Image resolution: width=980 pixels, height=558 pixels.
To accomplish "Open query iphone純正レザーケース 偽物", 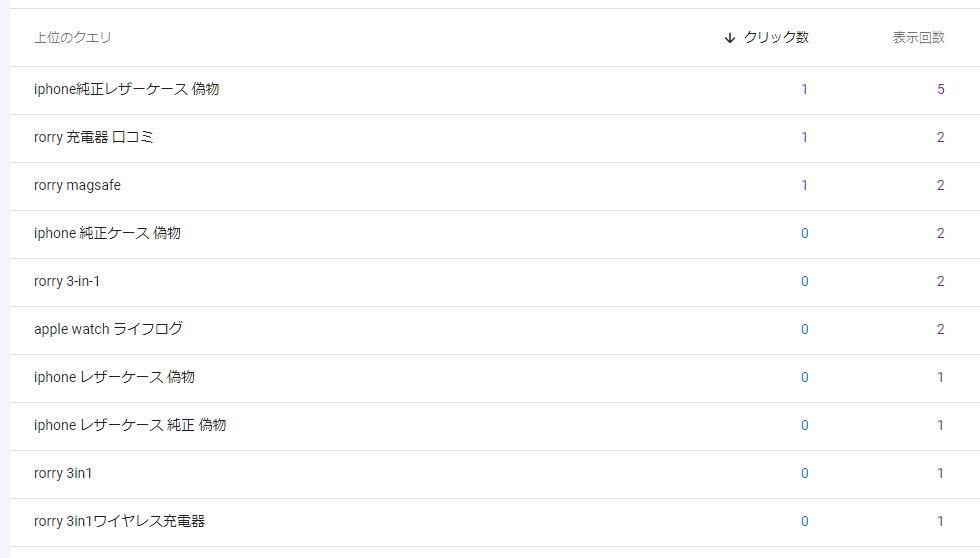I will [126, 89].
